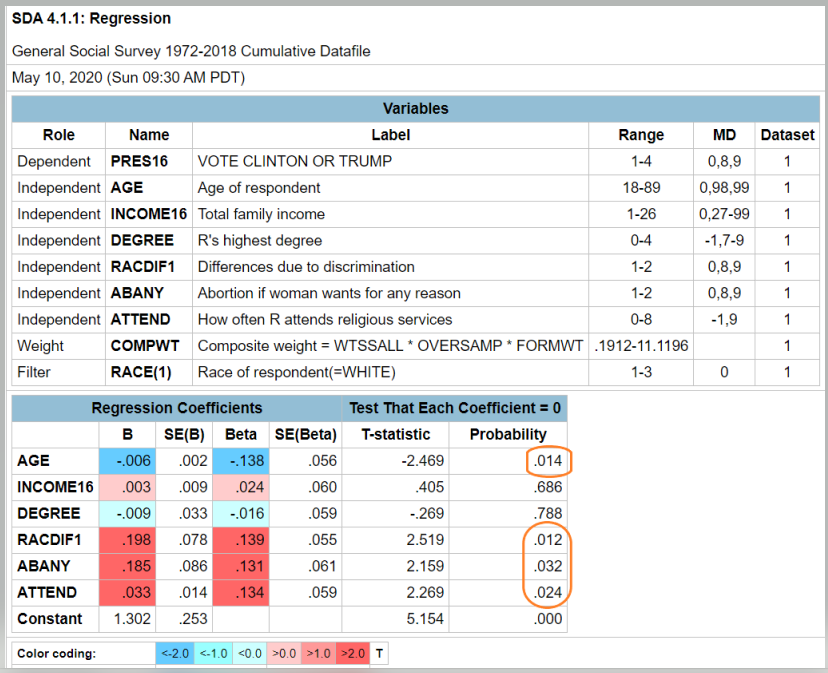Click the INCOME16 MD value 0,27-99
This screenshot has width=828, height=673.
(x=724, y=214)
